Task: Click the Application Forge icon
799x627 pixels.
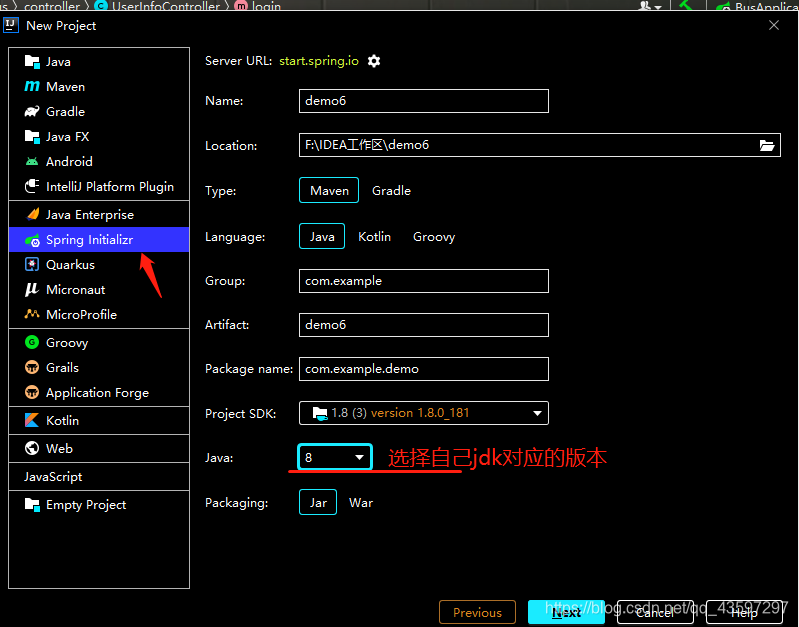Action: pos(32,392)
